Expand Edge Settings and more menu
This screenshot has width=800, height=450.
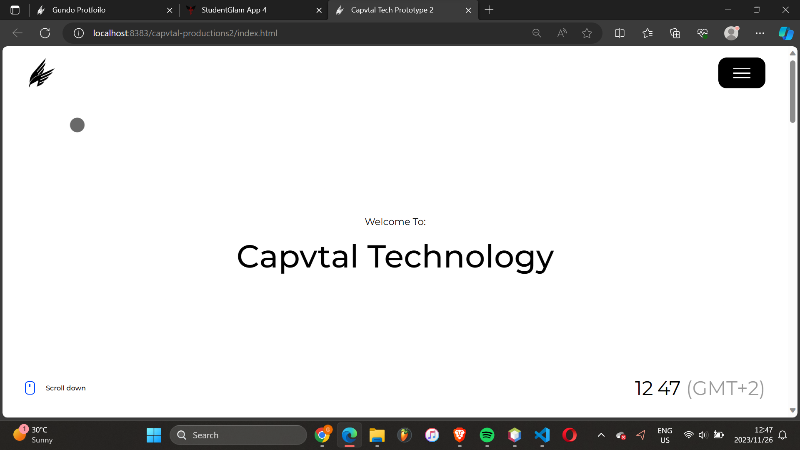tap(759, 33)
